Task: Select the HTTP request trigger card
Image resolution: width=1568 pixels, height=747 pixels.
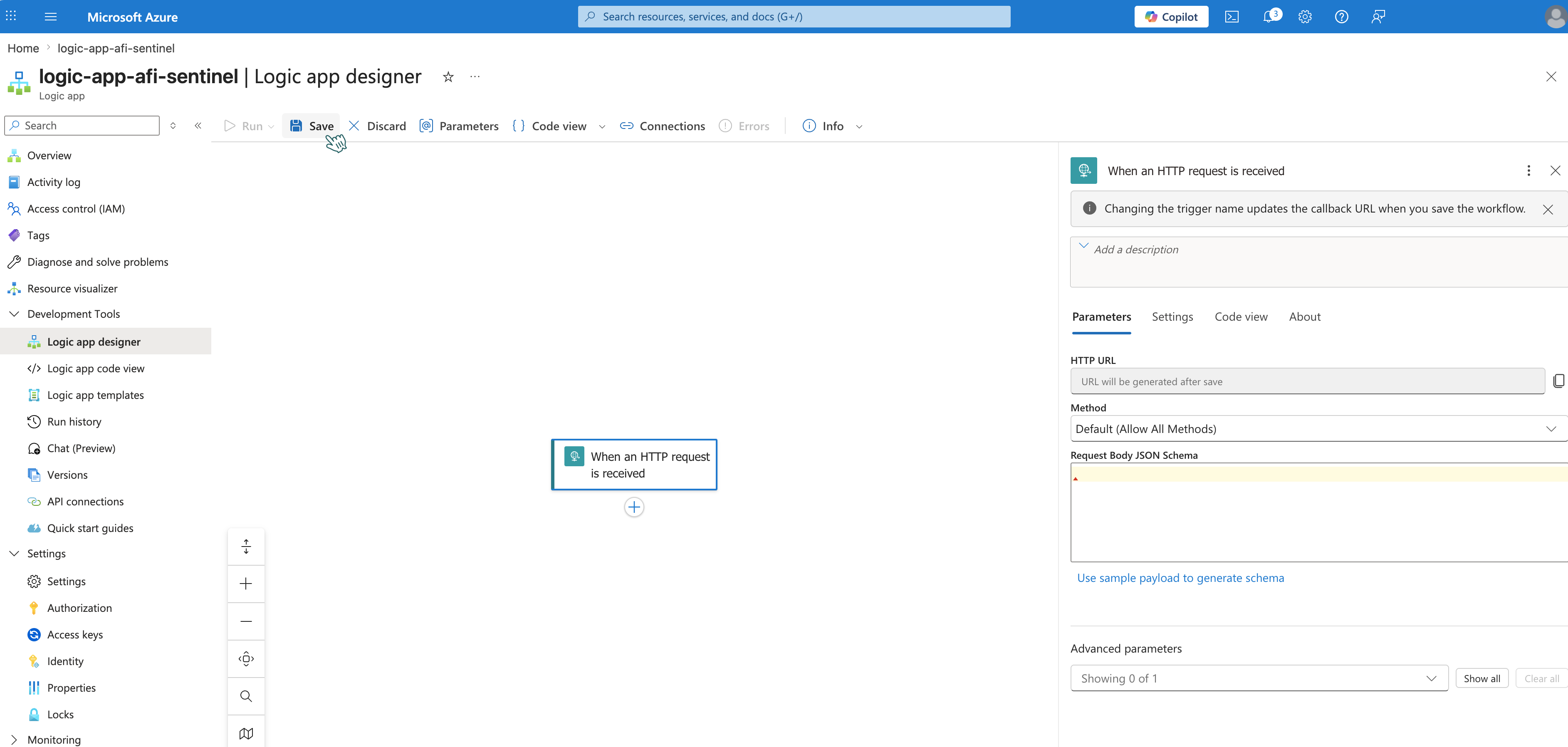Action: click(x=634, y=465)
